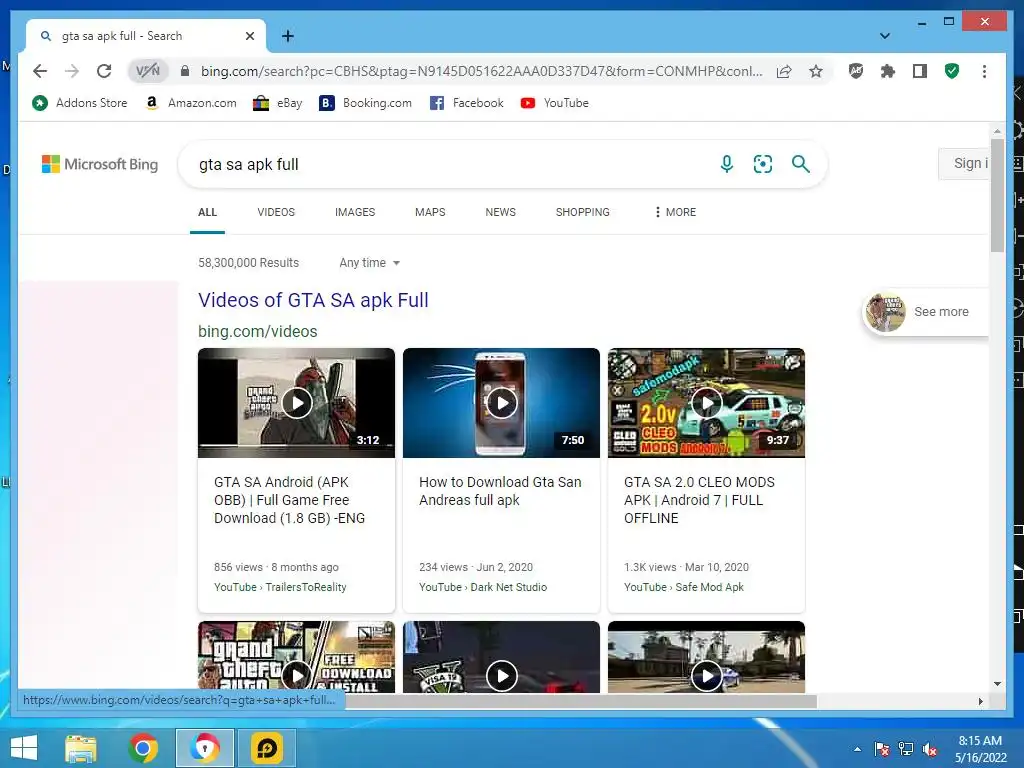Click the vertical scrollbar thumb
The width and height of the screenshot is (1024, 768).
pos(997,195)
